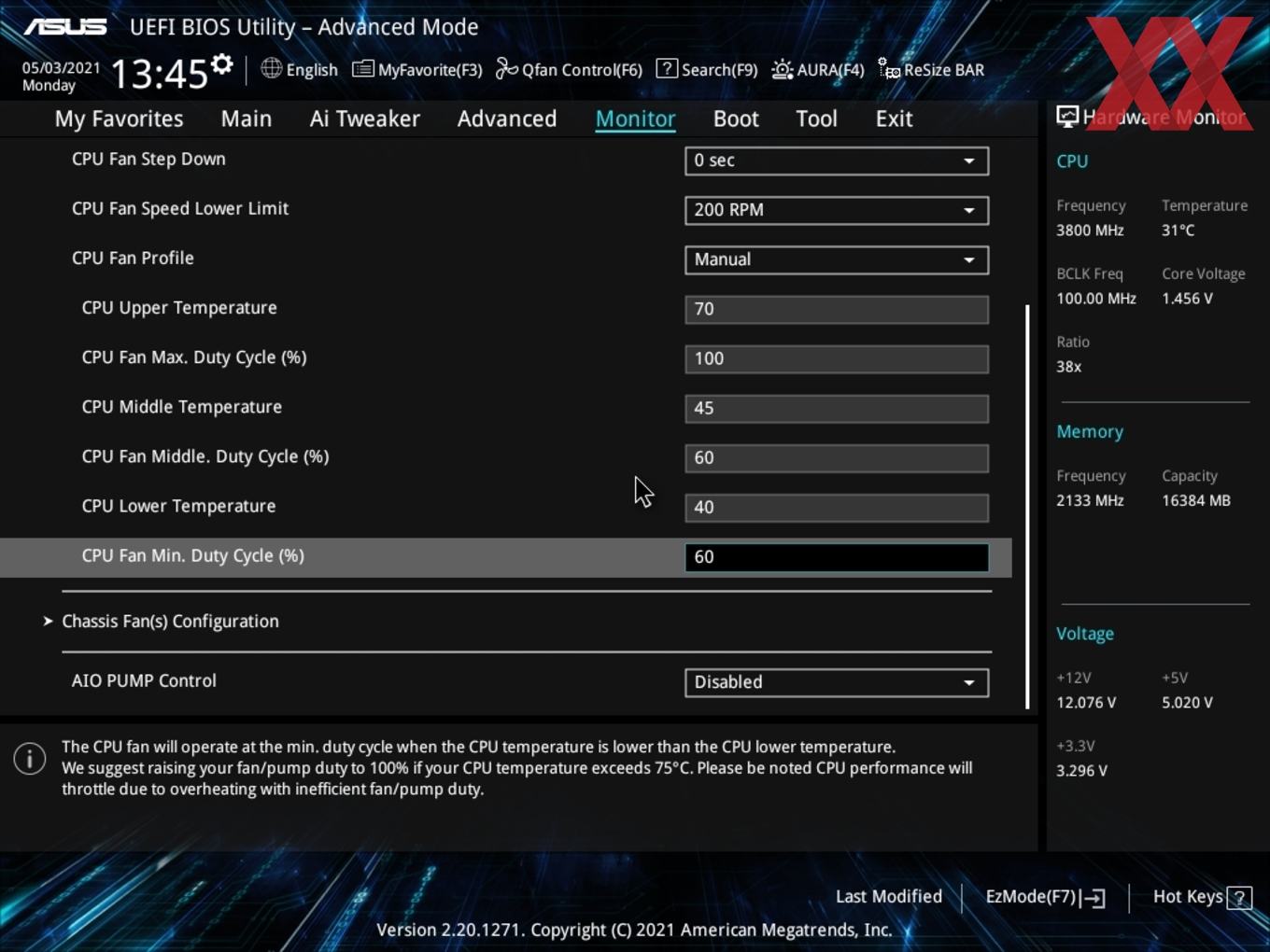Click the CPU heading in Hardware Monitor

tap(1072, 161)
